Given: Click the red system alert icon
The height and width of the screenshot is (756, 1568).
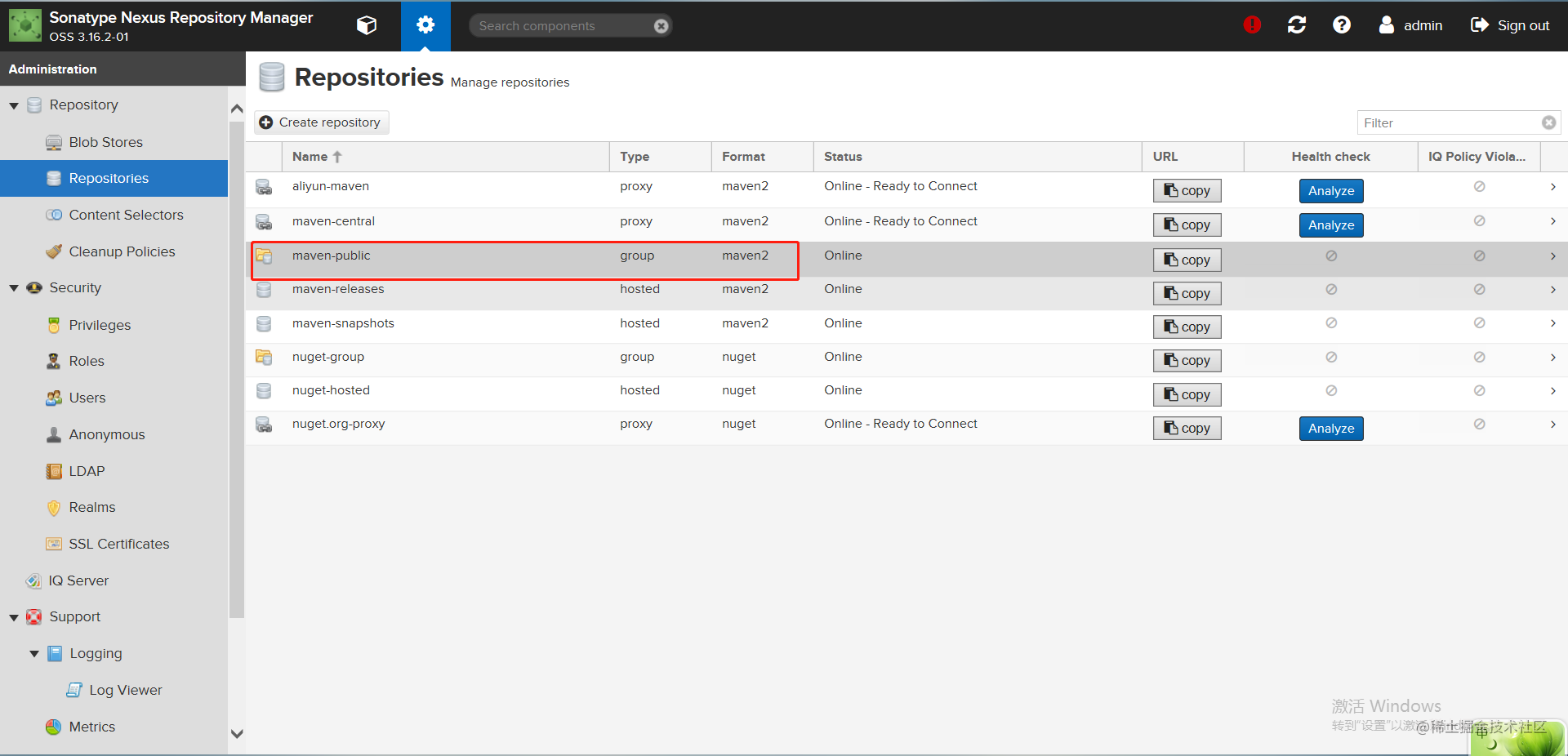Looking at the screenshot, I should (1252, 25).
